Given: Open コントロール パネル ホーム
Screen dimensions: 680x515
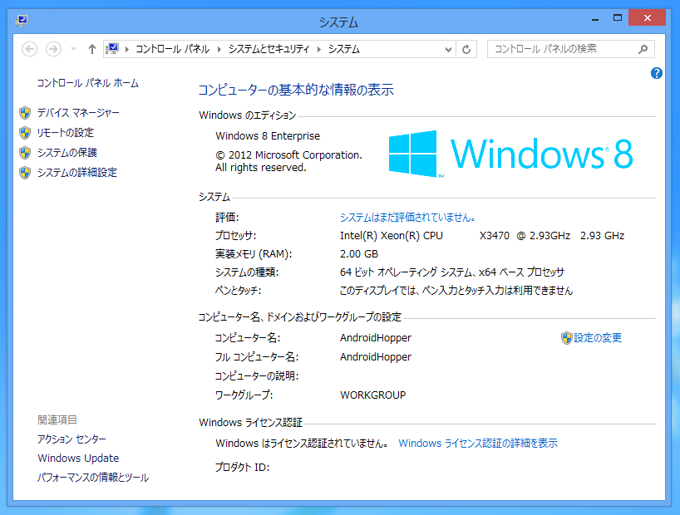Looking at the screenshot, I should [x=88, y=83].
